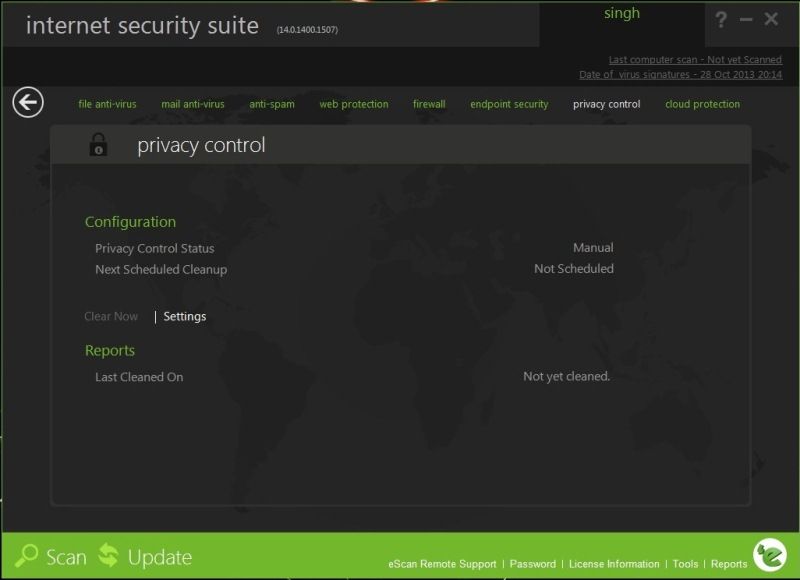The width and height of the screenshot is (800, 580).
Task: Click the Password link
Action: pos(533,564)
